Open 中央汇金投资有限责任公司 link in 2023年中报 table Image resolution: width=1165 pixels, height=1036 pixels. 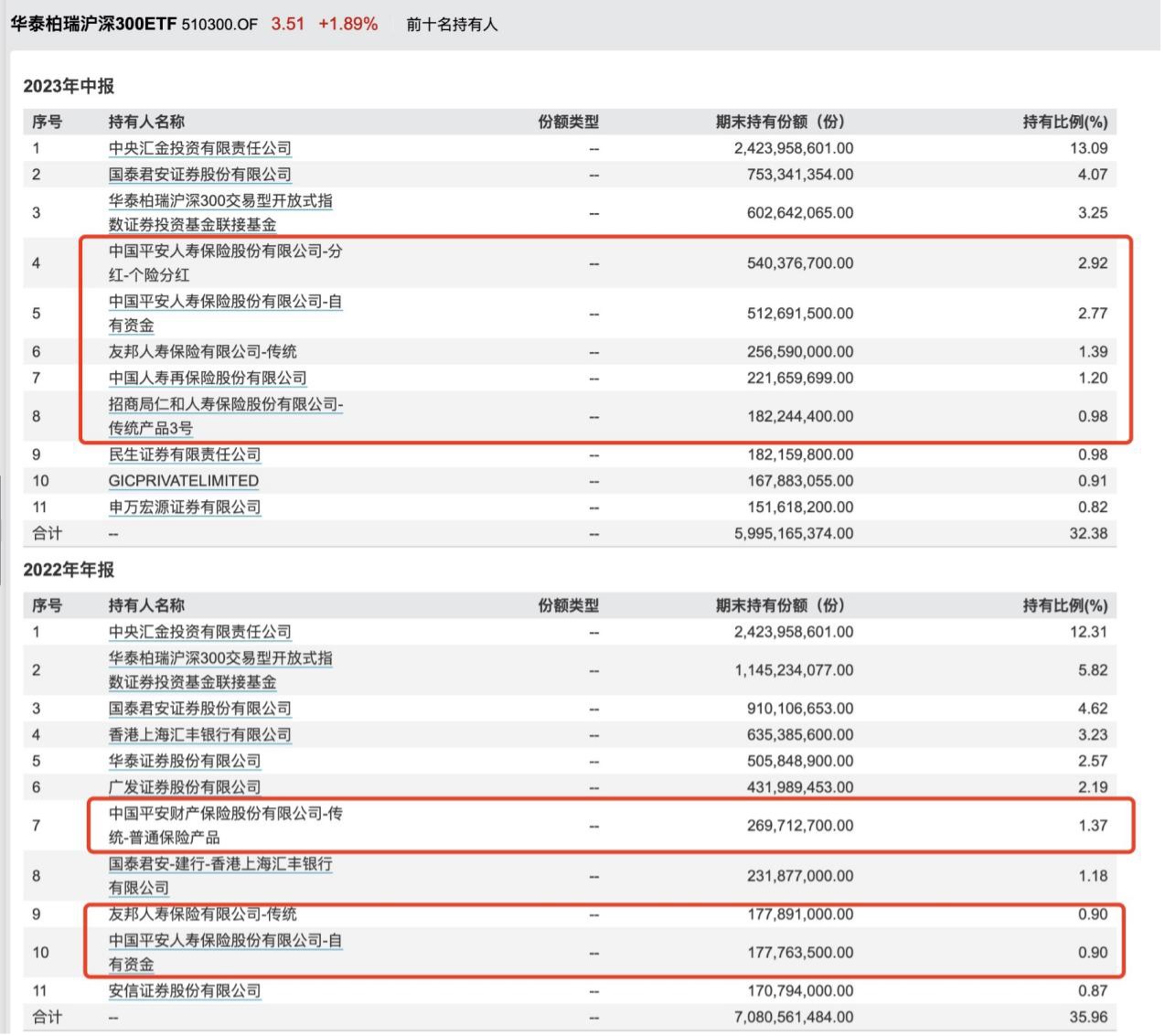tap(199, 148)
